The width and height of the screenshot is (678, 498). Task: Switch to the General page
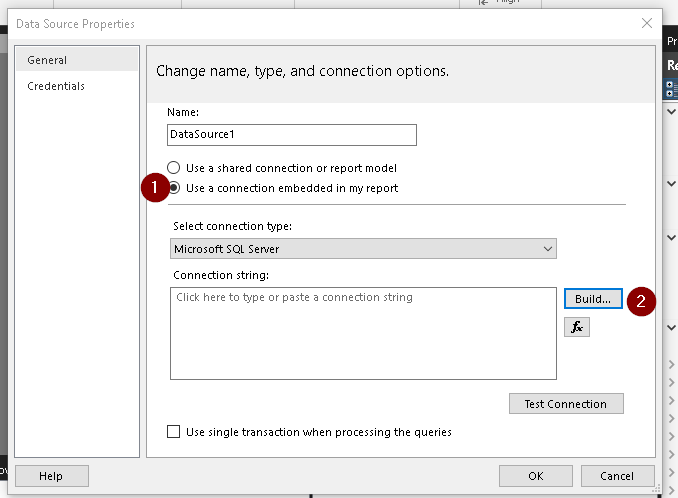point(77,60)
